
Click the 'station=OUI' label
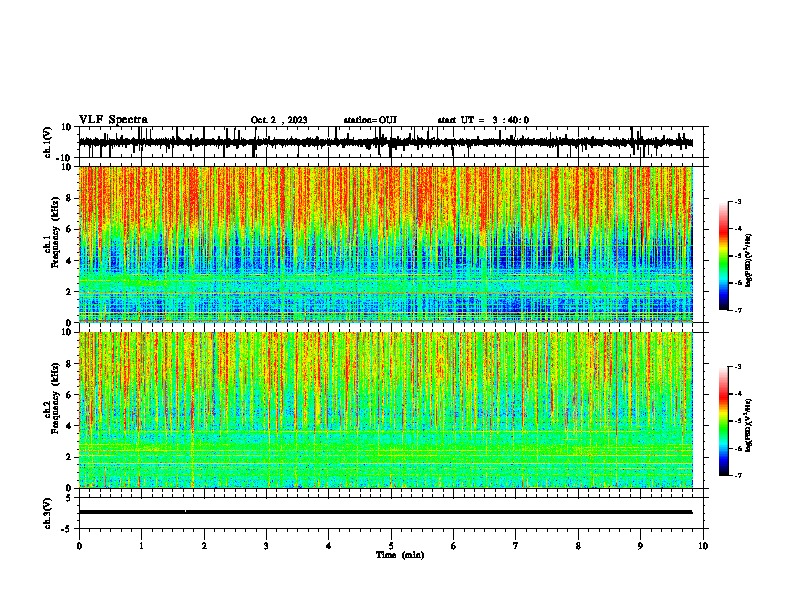[x=370, y=120]
